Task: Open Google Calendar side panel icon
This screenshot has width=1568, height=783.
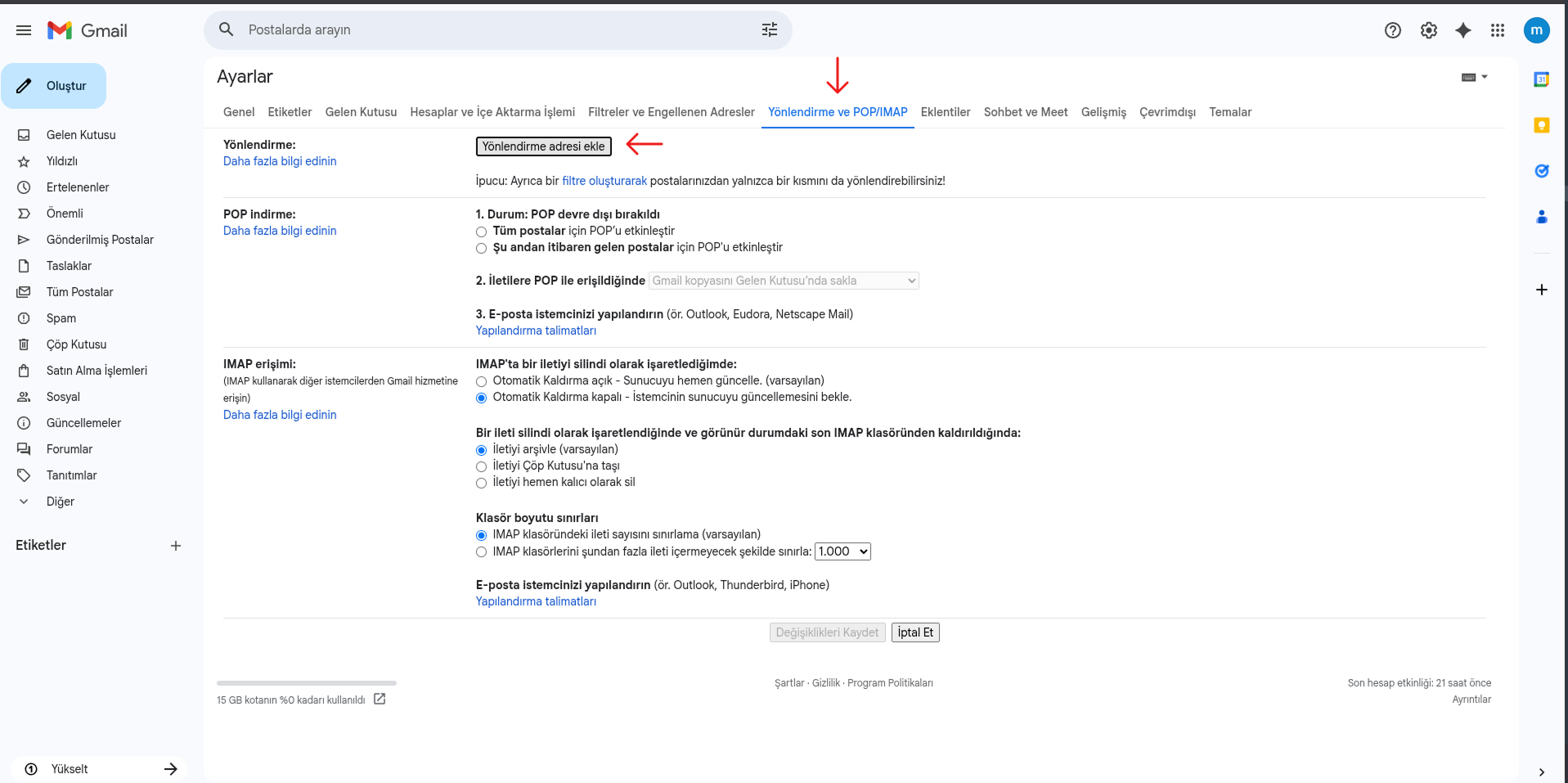Action: 1541,79
